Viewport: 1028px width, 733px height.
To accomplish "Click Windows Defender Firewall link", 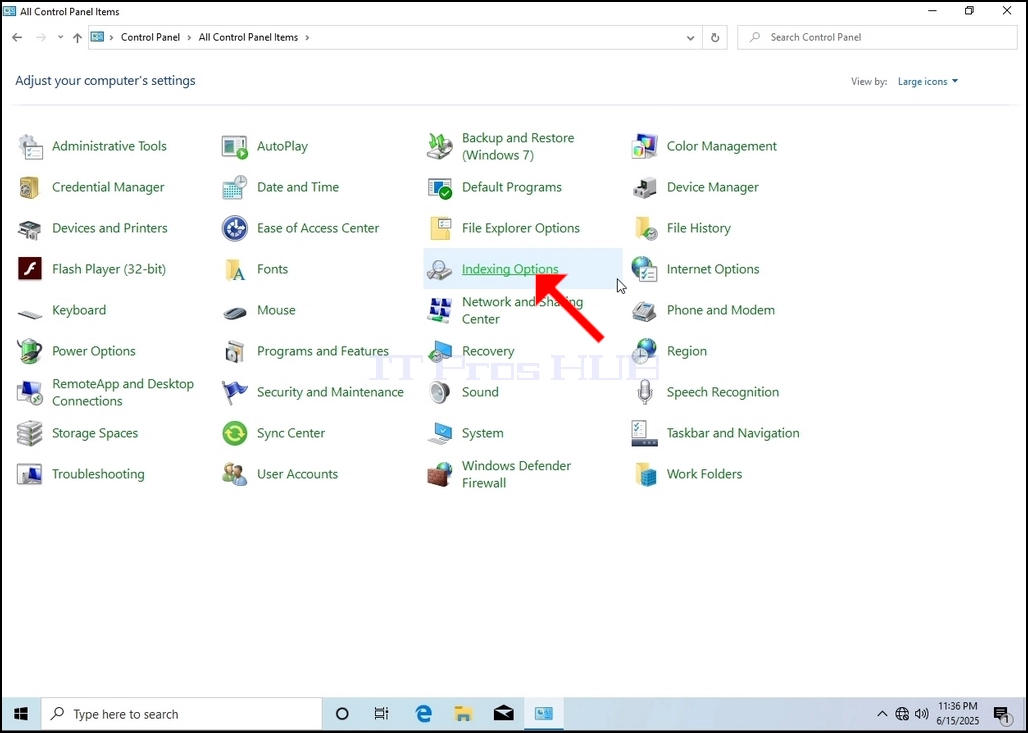I will (x=517, y=474).
